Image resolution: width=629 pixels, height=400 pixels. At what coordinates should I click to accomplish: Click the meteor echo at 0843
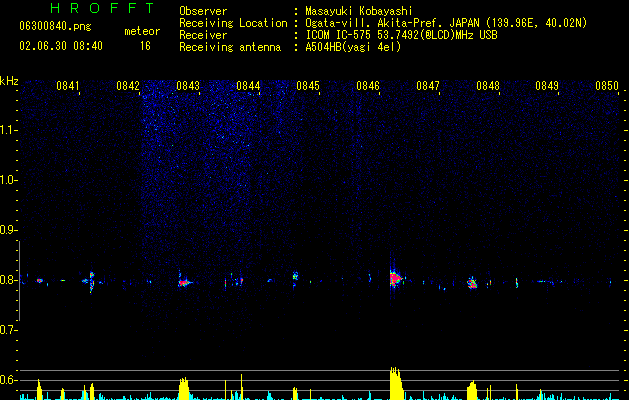coord(184,283)
